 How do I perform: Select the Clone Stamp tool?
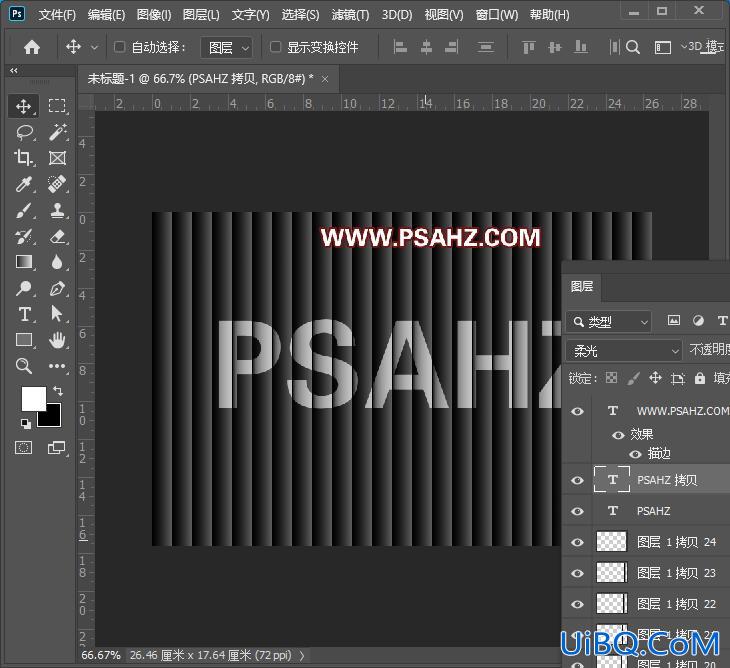pyautogui.click(x=57, y=210)
